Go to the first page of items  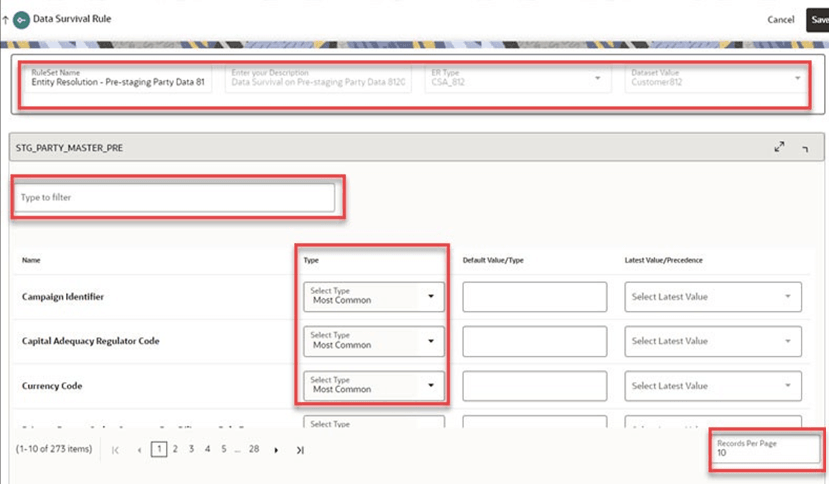pyautogui.click(x=115, y=450)
